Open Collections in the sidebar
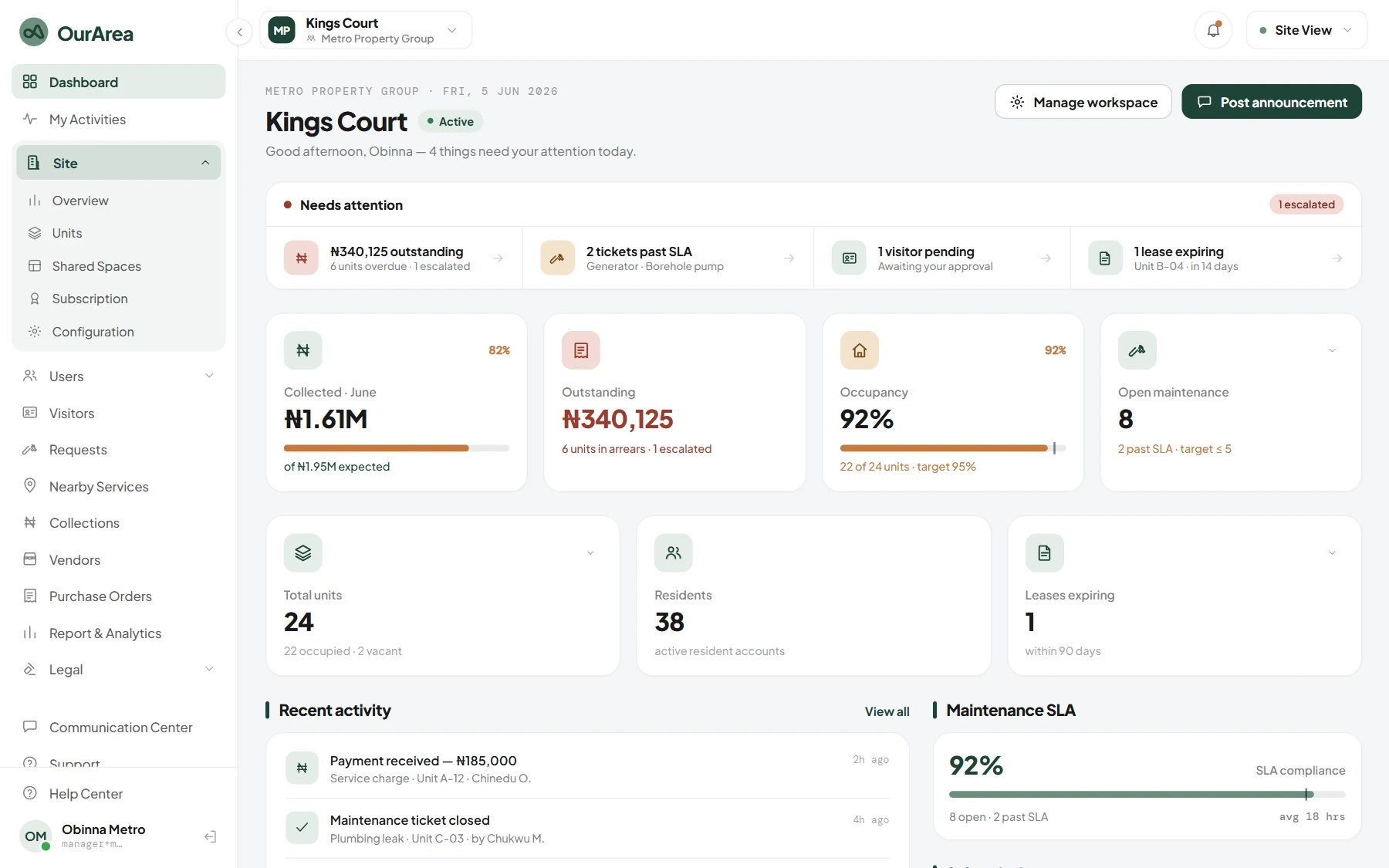1389x868 pixels. 119,523
